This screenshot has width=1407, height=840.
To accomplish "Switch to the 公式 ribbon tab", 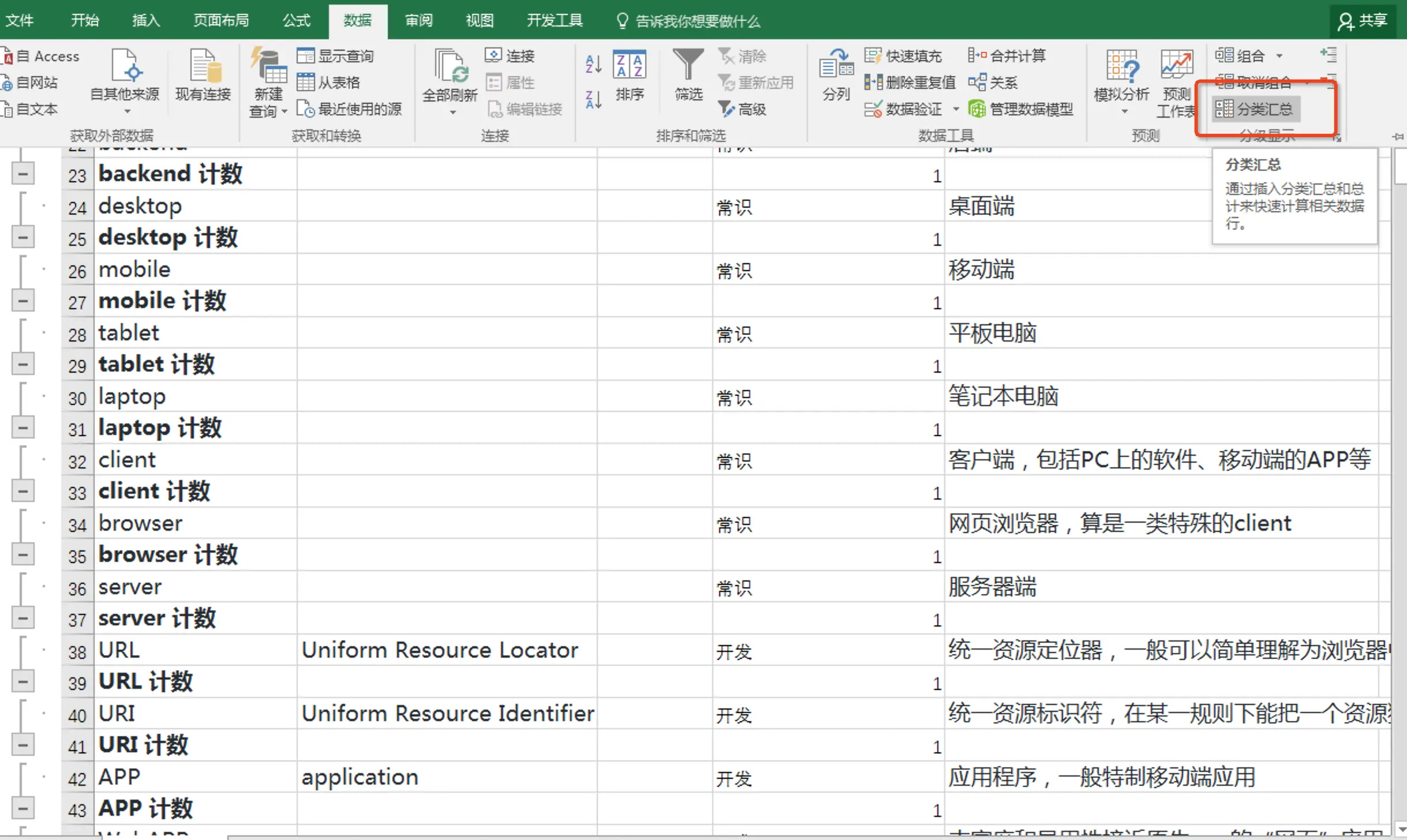I will coord(297,21).
